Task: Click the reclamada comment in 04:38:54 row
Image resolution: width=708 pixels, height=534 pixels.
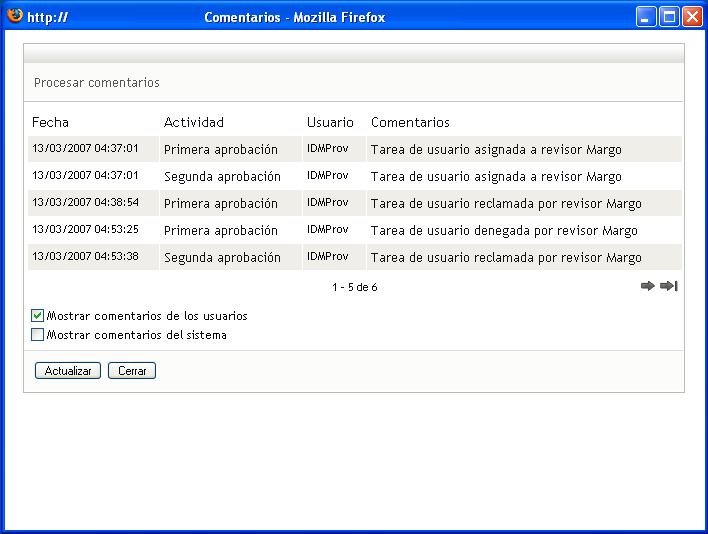Action: click(x=506, y=204)
